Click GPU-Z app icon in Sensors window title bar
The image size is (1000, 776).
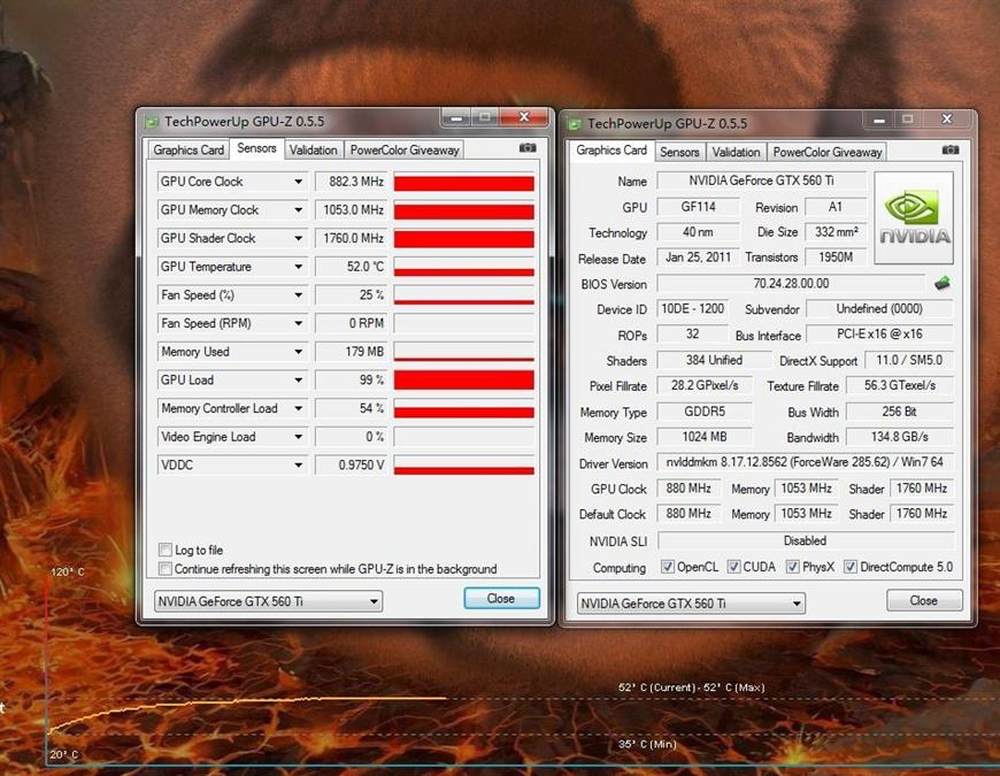click(152, 122)
